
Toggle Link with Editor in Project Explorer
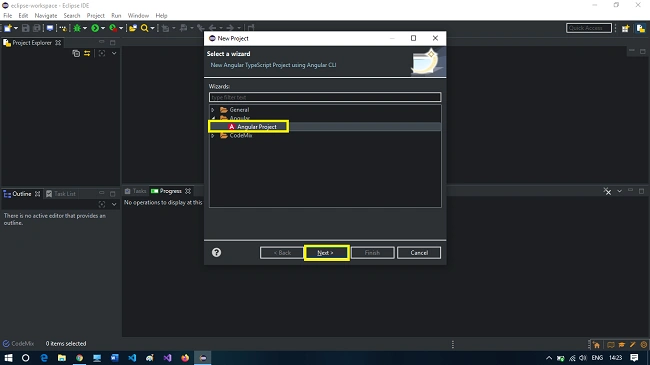(x=87, y=53)
